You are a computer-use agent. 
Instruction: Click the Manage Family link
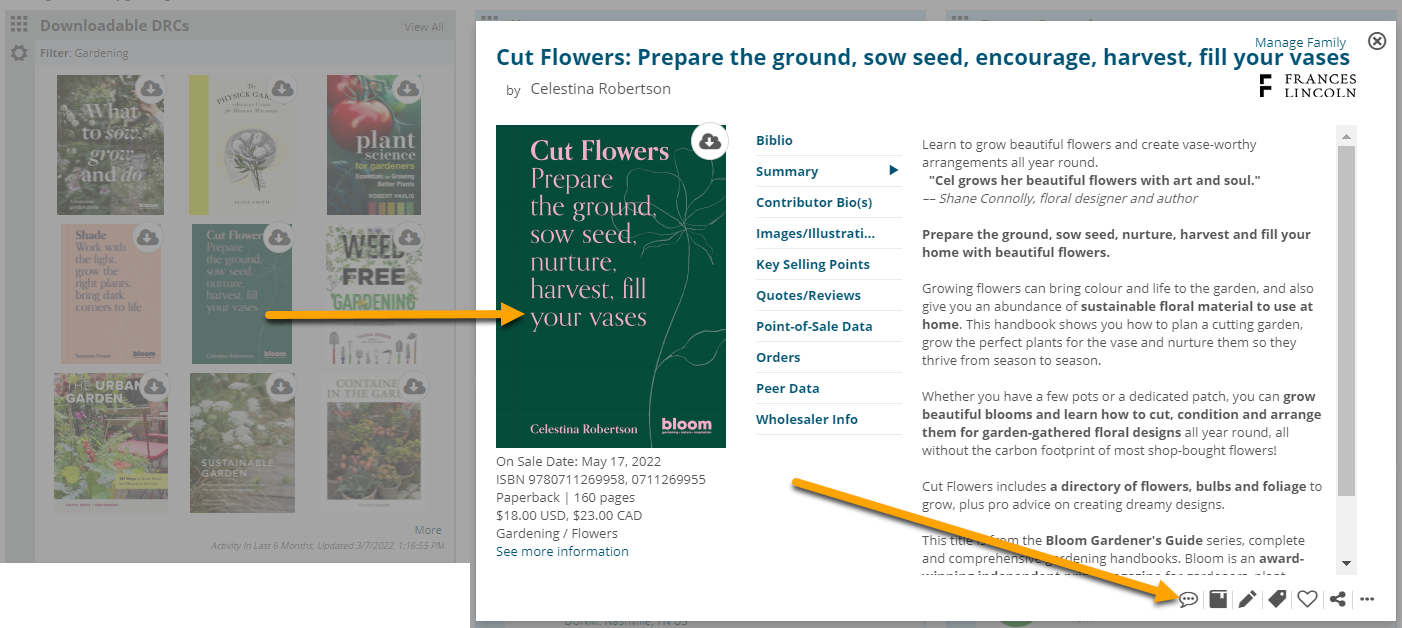(x=1300, y=43)
